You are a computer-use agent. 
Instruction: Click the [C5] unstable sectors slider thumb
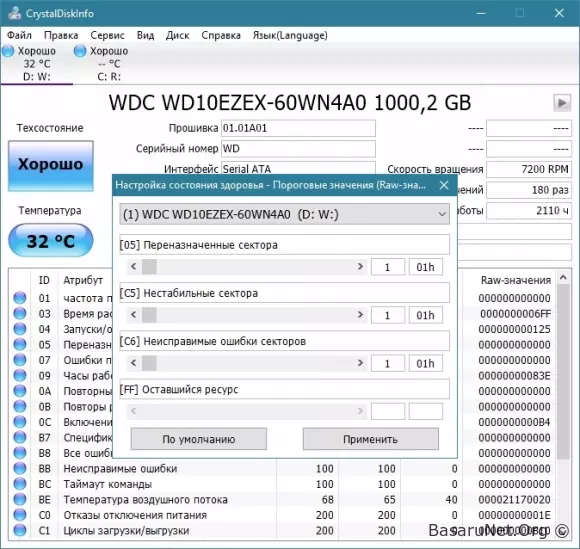pyautogui.click(x=149, y=315)
